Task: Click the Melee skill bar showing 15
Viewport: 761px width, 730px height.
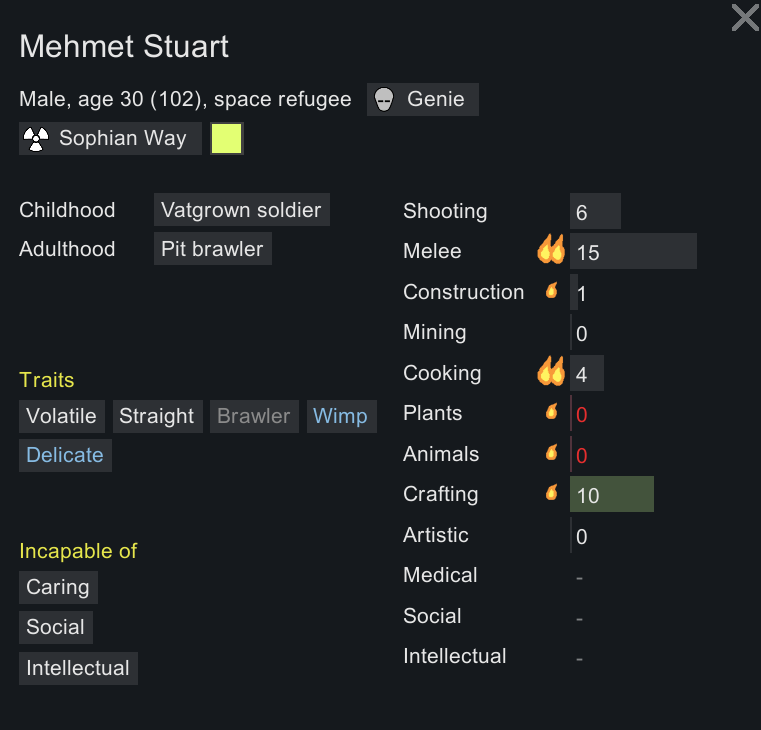Action: click(633, 251)
